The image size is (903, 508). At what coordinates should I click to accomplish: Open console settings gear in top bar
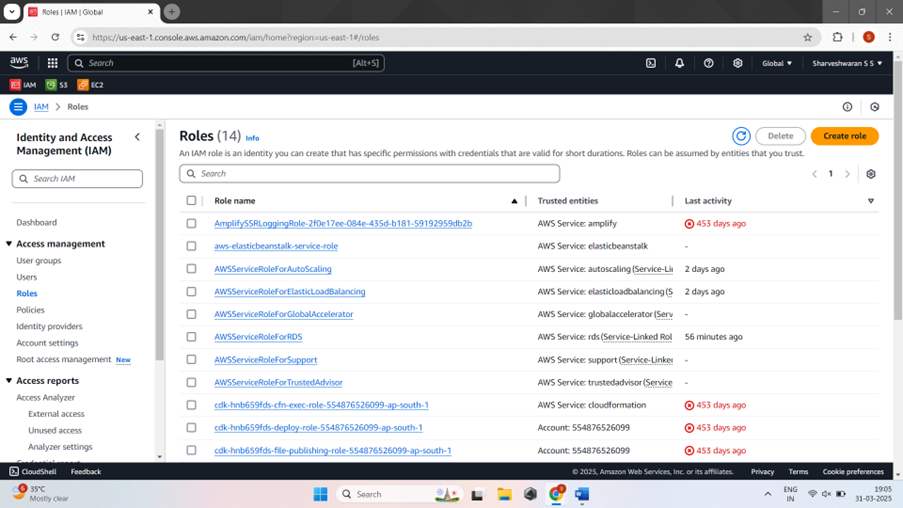pos(738,63)
